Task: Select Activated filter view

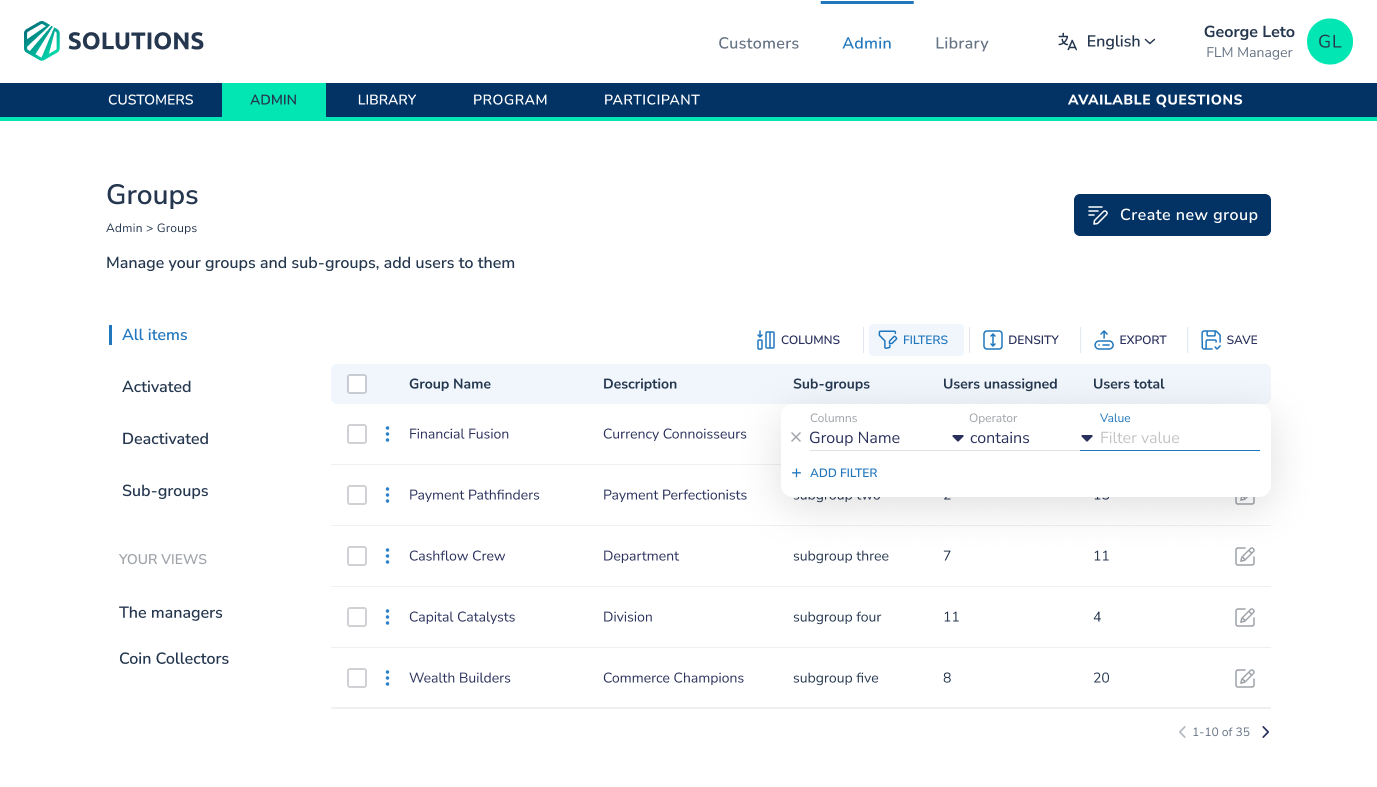Action: tap(157, 387)
